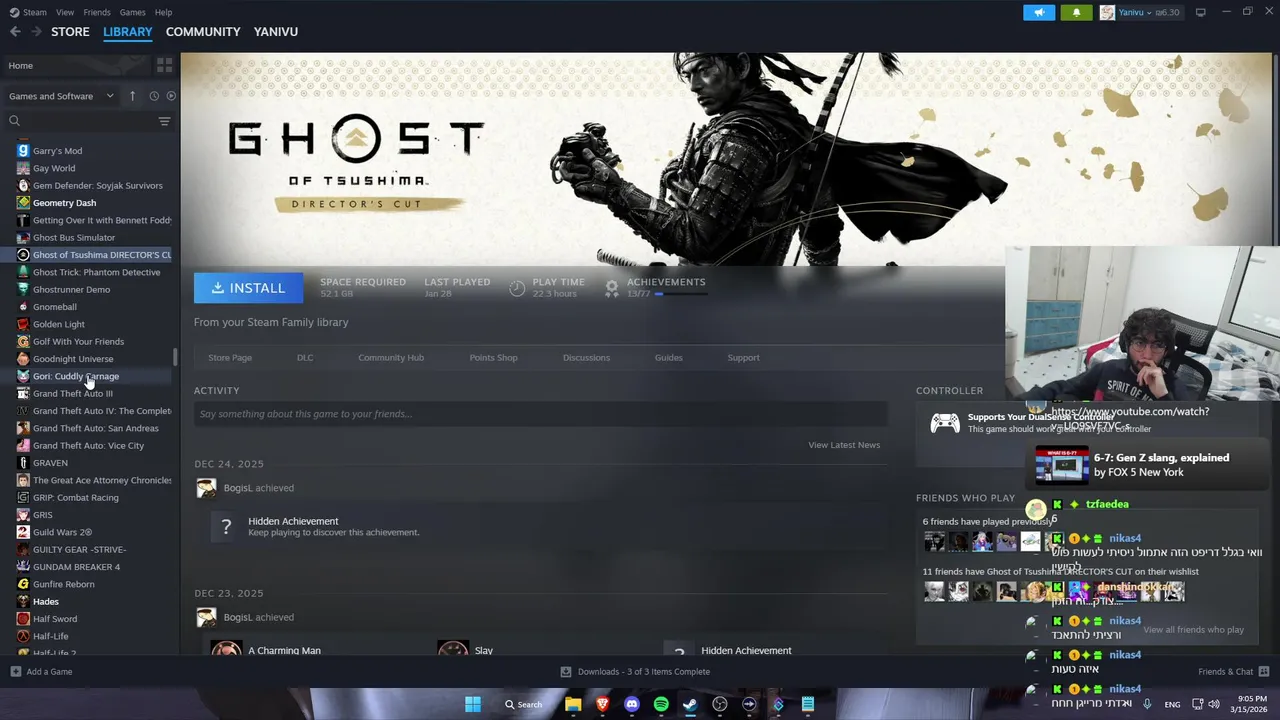Image resolution: width=1280 pixels, height=720 pixels.
Task: Click the A Charming Man achievement
Action: [284, 650]
